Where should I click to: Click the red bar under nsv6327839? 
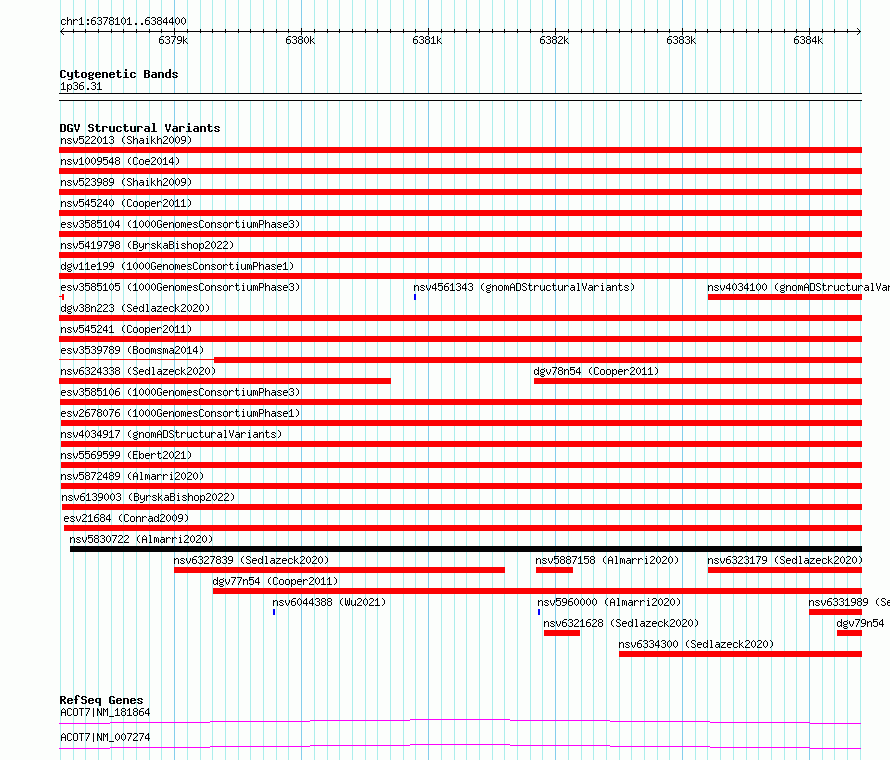coord(339,570)
